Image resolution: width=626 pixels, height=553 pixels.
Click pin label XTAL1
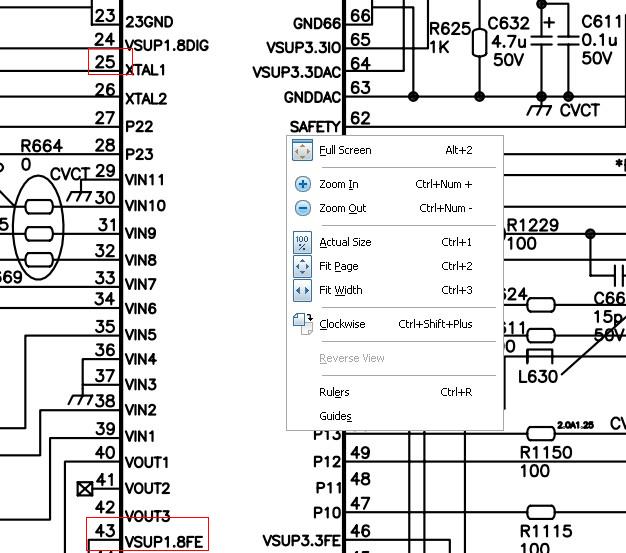click(145, 70)
